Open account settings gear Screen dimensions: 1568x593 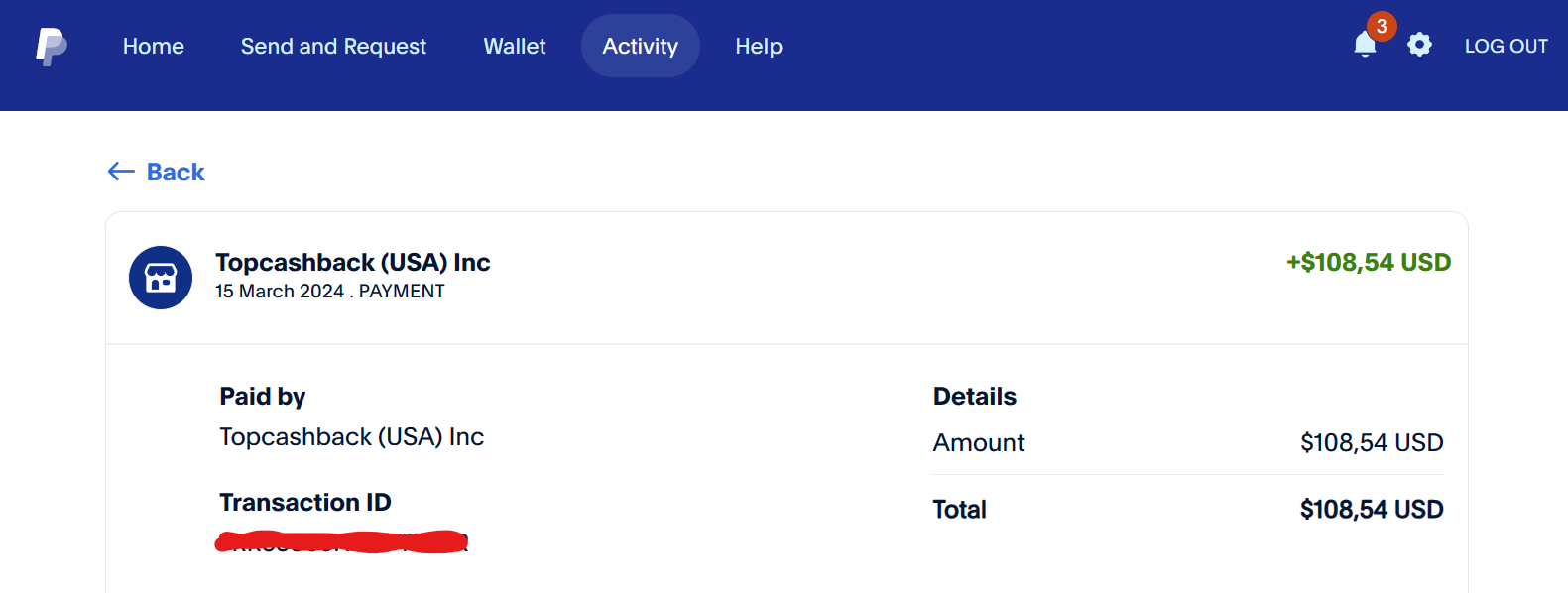[x=1419, y=45]
